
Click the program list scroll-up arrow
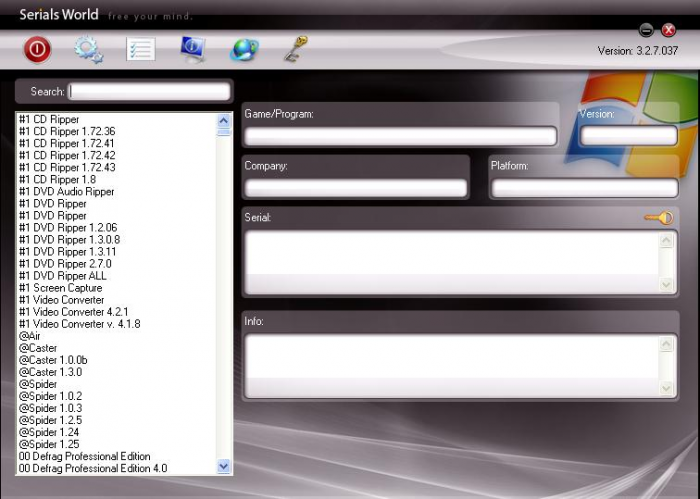[224, 121]
